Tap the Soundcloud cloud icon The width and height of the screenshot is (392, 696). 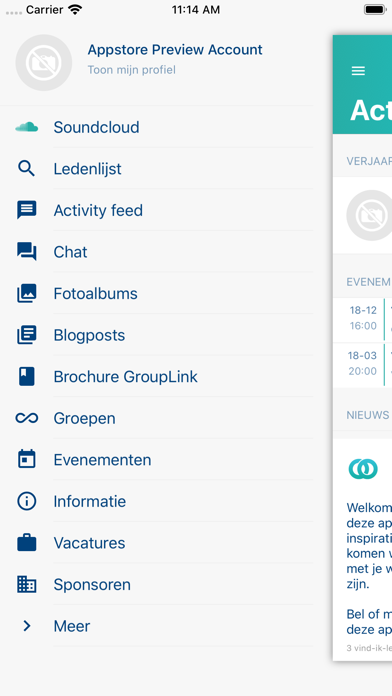(27, 127)
